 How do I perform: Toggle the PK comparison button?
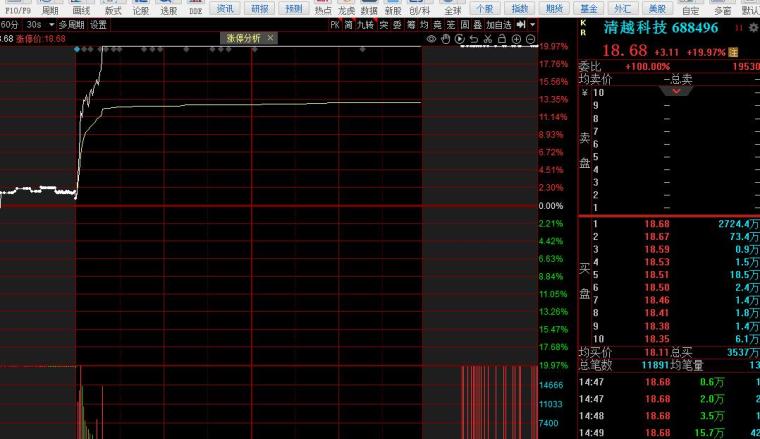(335, 25)
